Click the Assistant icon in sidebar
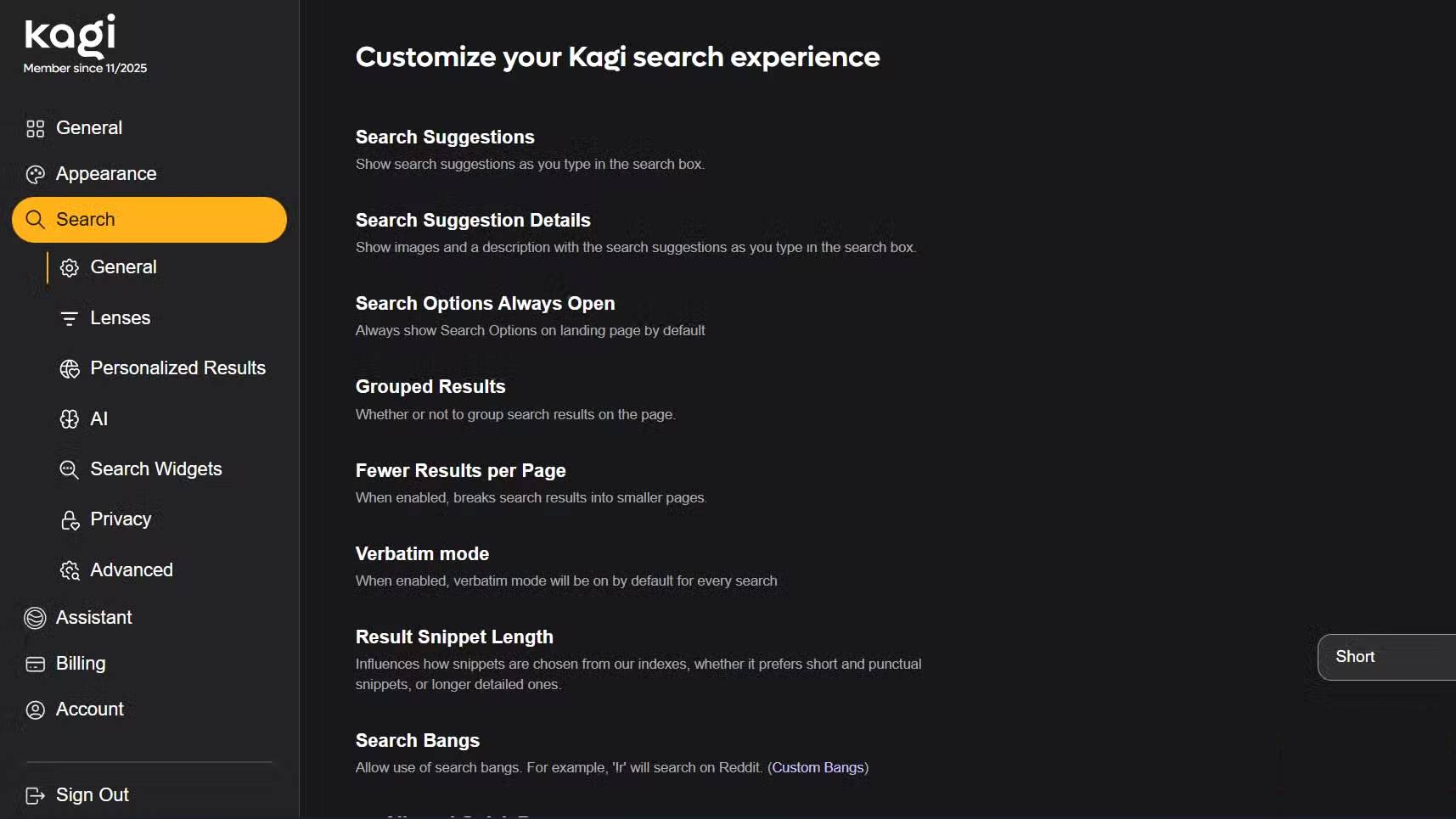The width and height of the screenshot is (1456, 819). pos(35,618)
